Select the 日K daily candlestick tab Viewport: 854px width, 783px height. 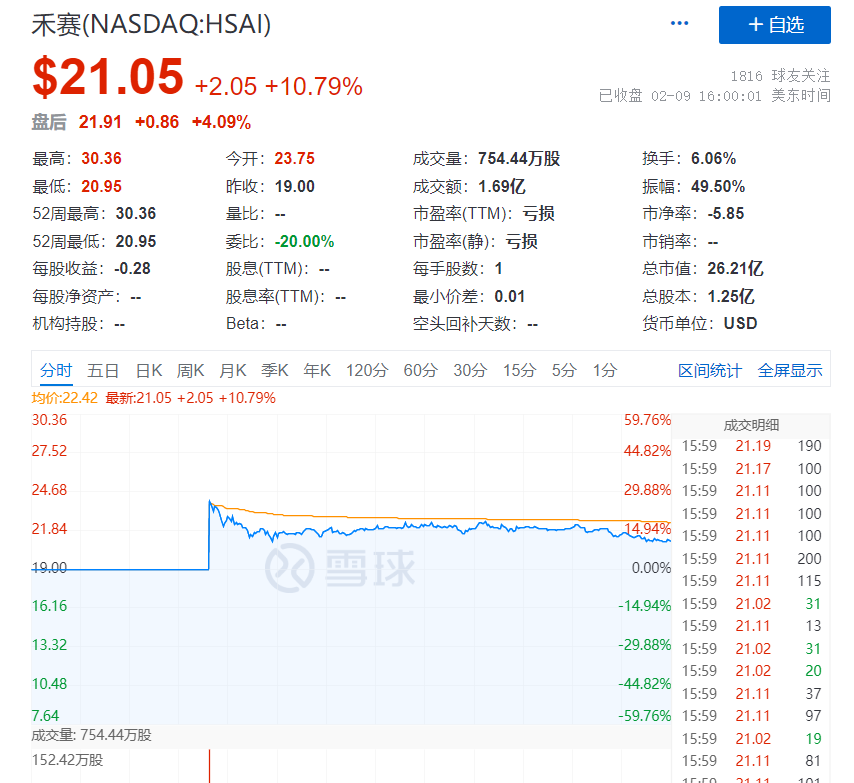point(148,370)
